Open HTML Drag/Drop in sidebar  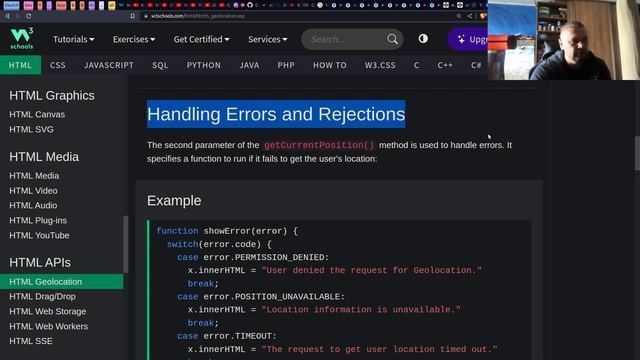pyautogui.click(x=42, y=296)
